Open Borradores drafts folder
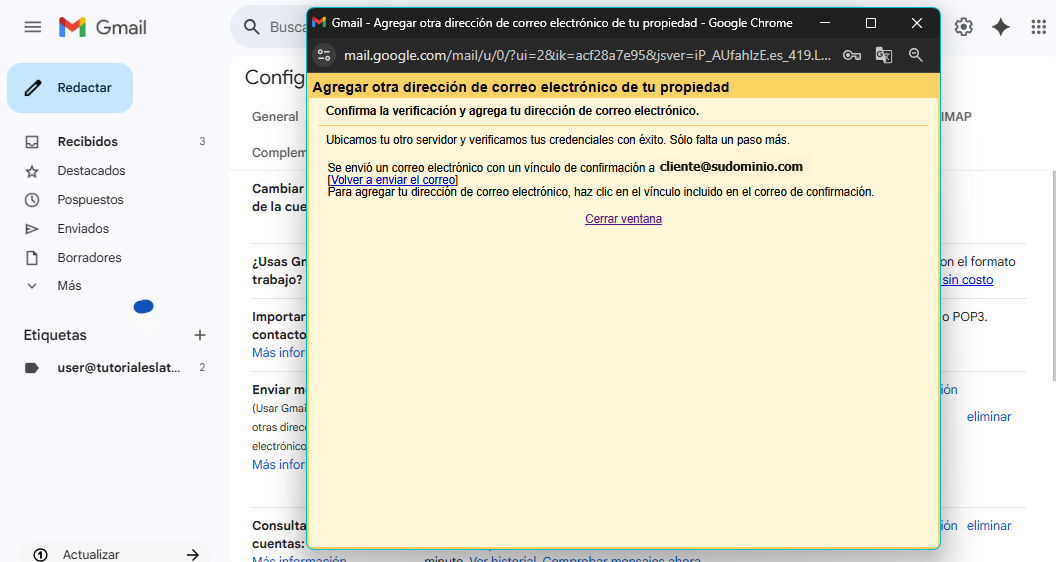The width and height of the screenshot is (1056, 562). click(90, 257)
